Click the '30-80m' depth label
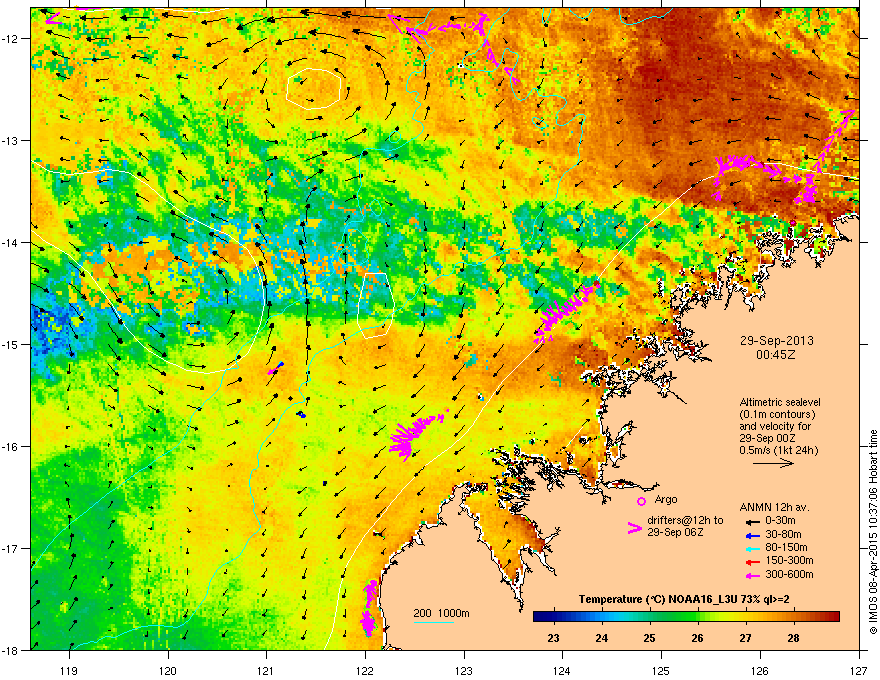 (783, 534)
